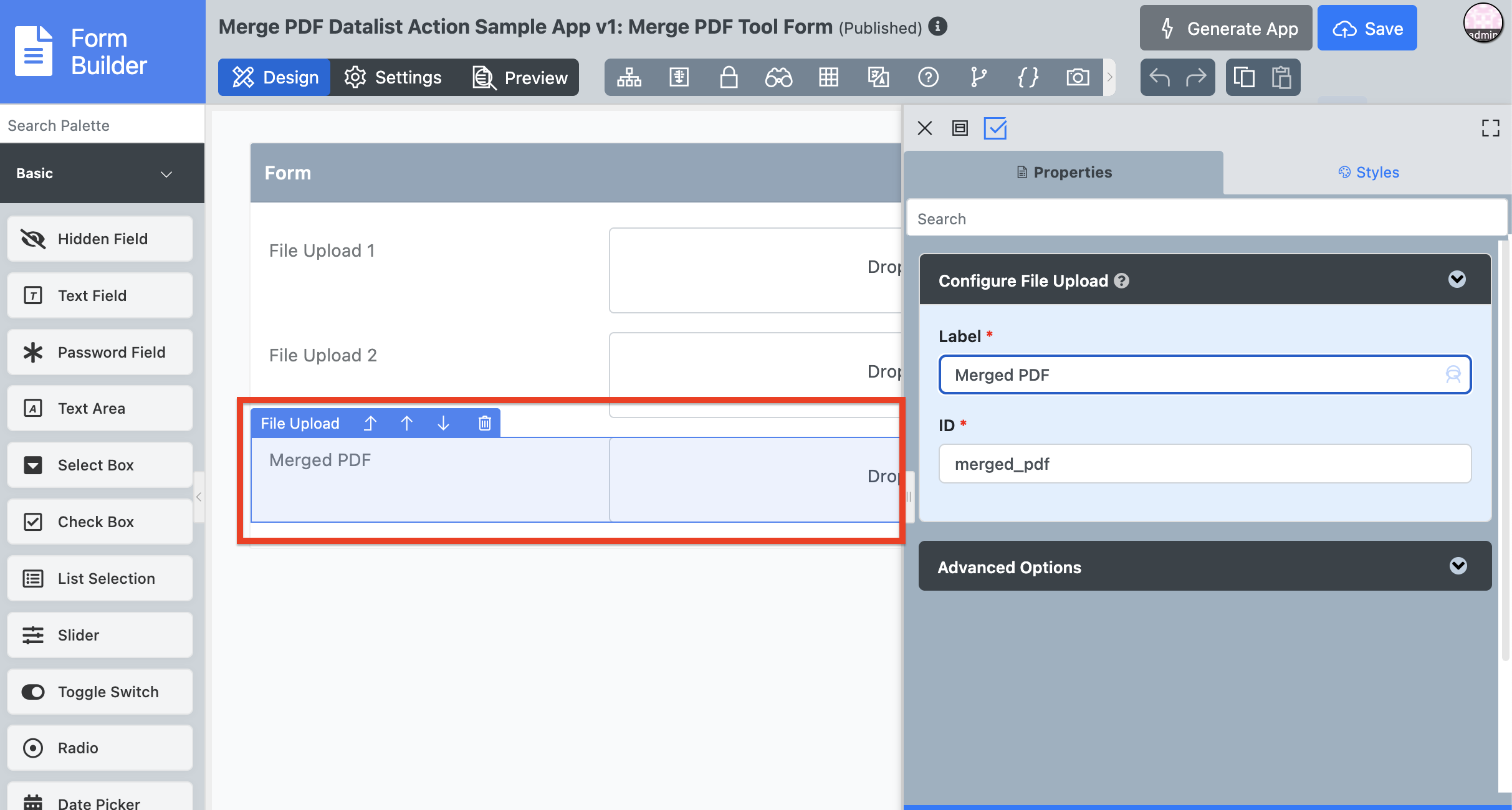Click the copy element icon
Viewport: 1512px width, 810px height.
[x=1244, y=77]
